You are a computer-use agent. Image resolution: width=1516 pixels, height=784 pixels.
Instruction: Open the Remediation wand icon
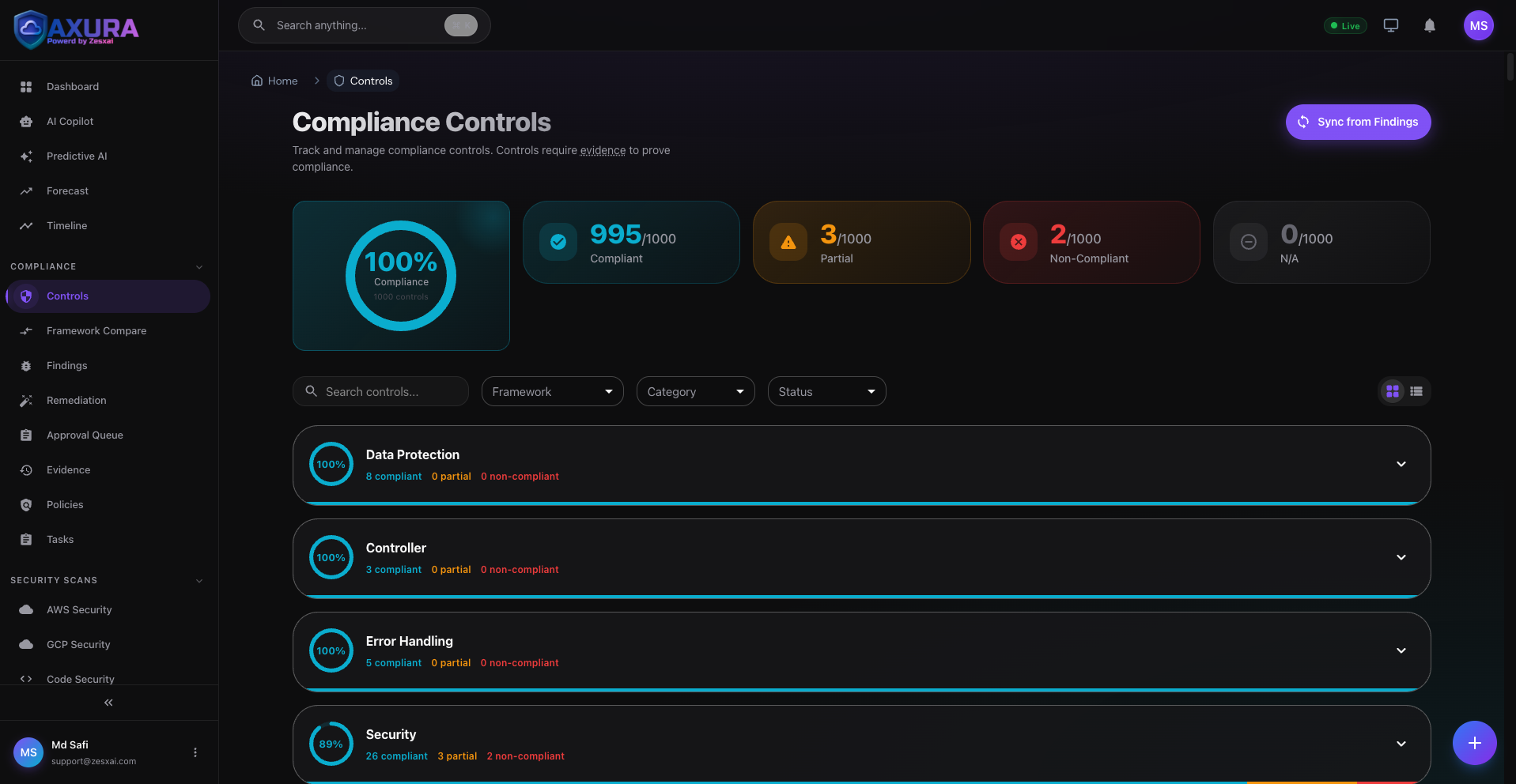point(26,401)
